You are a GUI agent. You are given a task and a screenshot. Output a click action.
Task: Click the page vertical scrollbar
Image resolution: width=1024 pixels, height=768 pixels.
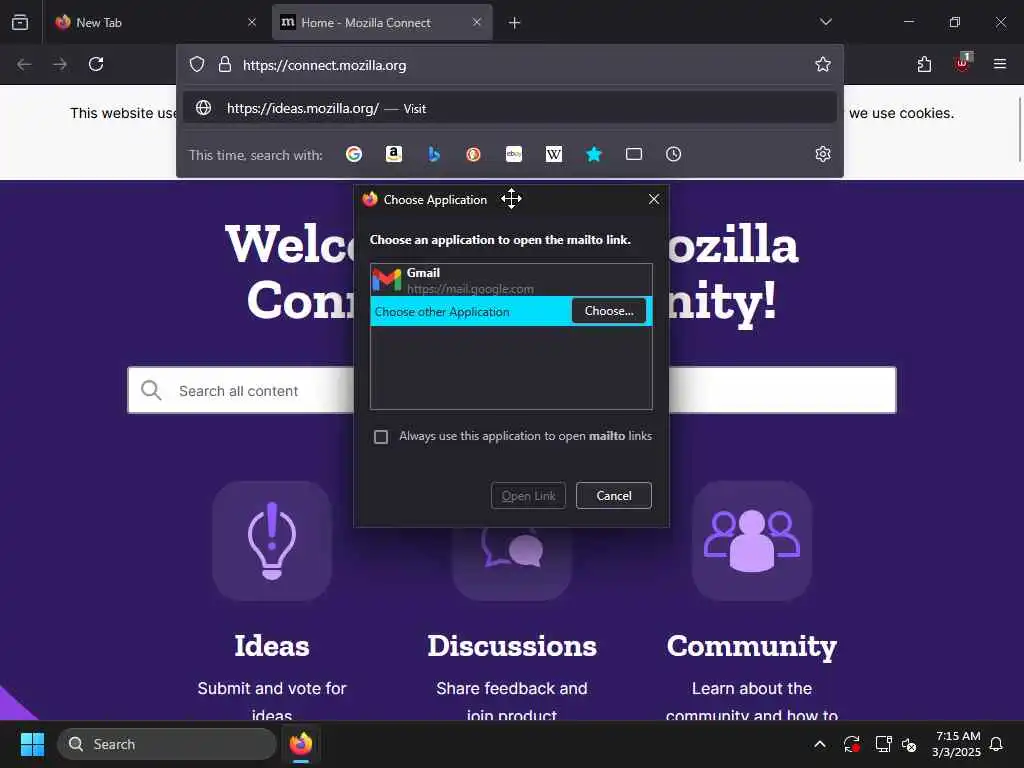1019,129
